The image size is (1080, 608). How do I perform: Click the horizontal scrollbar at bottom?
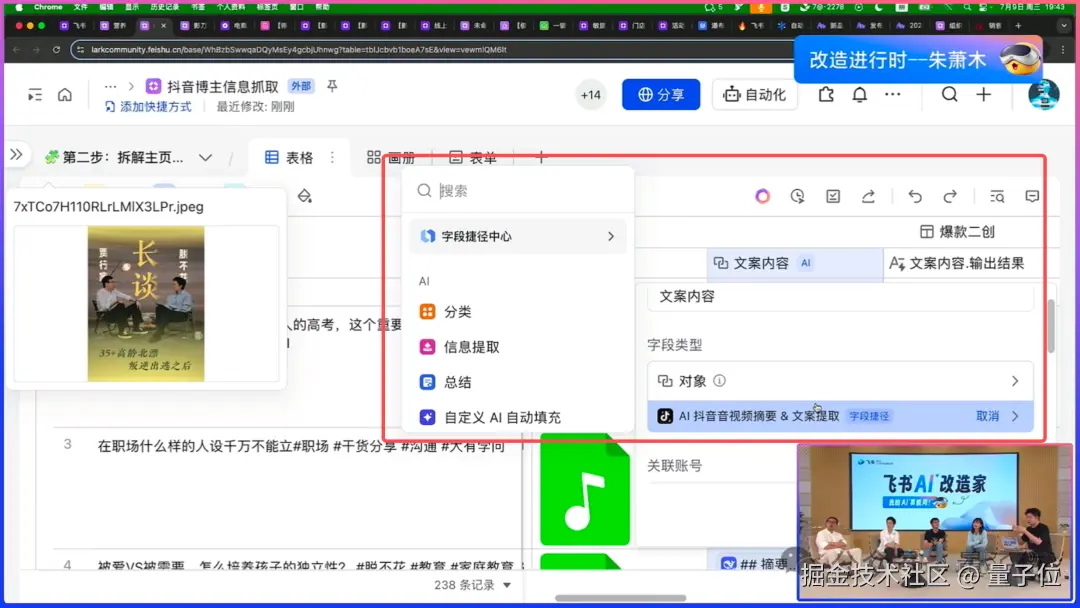(620, 598)
